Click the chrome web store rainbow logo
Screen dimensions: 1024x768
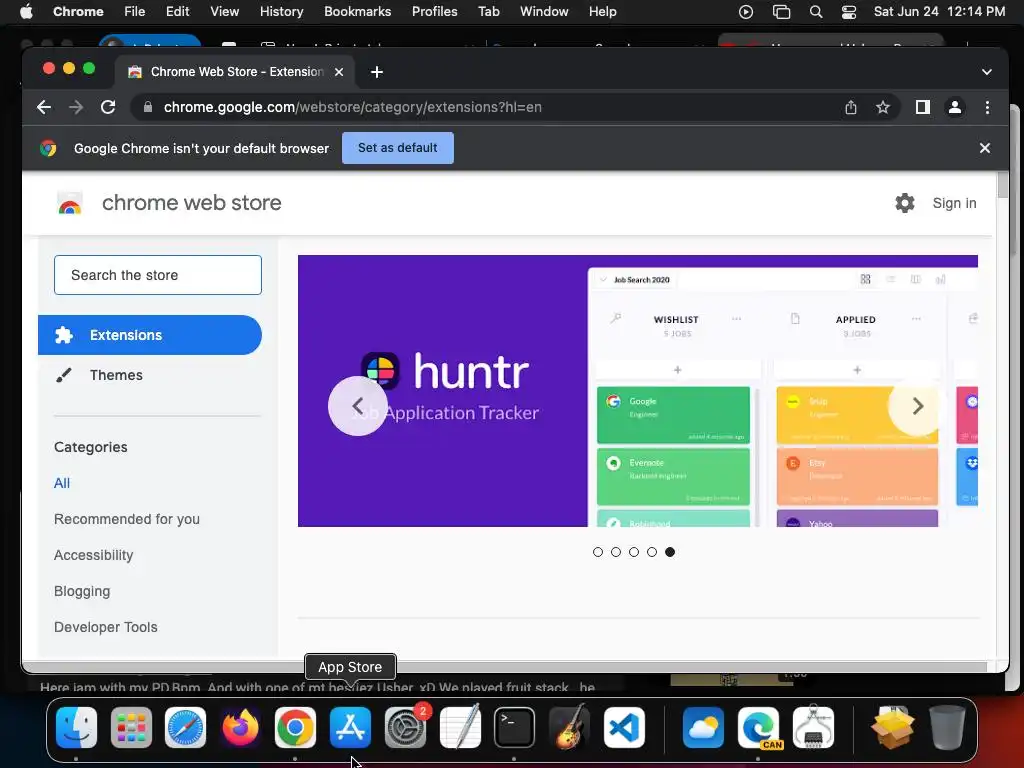pos(70,203)
